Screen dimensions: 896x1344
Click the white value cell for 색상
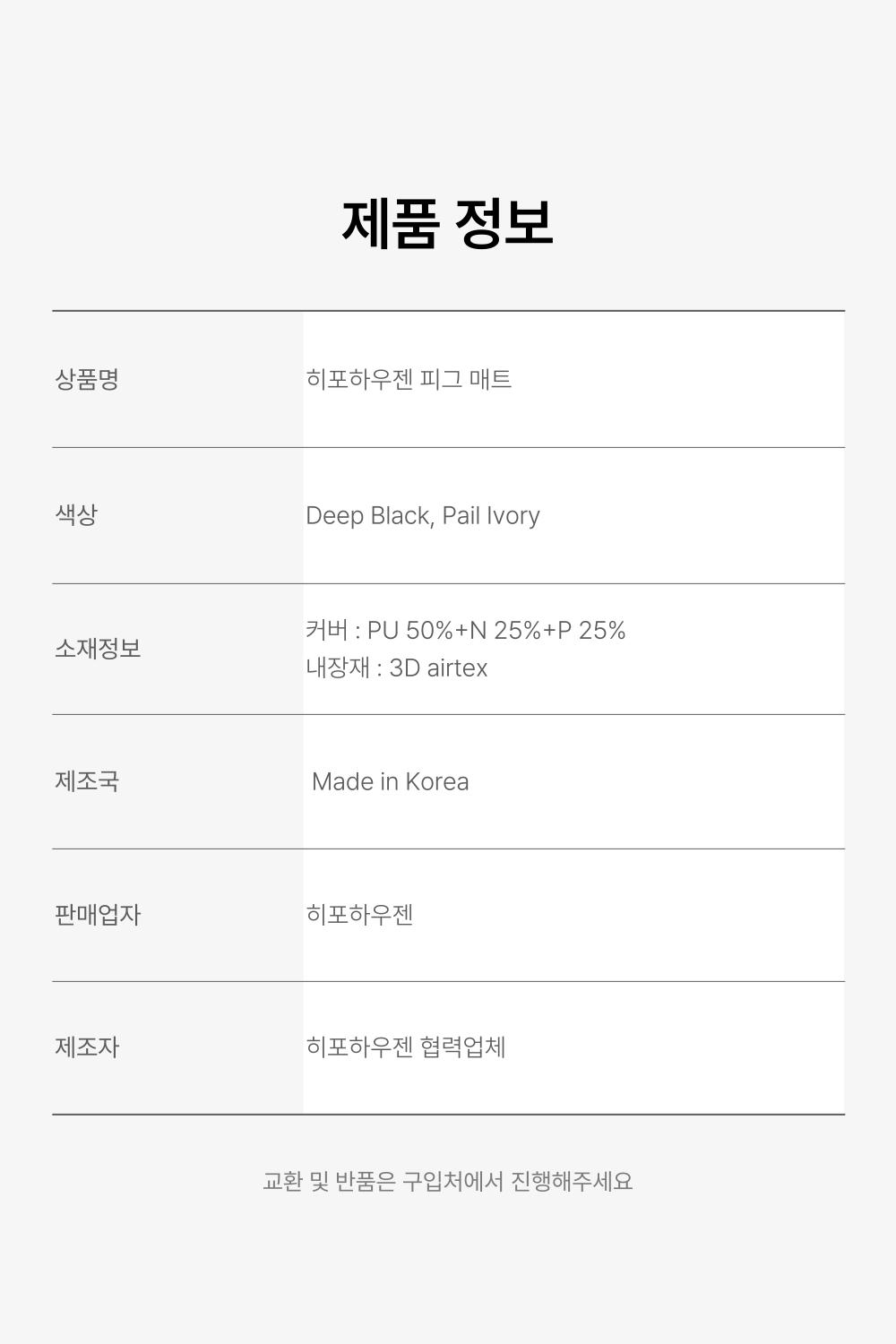coord(573,516)
